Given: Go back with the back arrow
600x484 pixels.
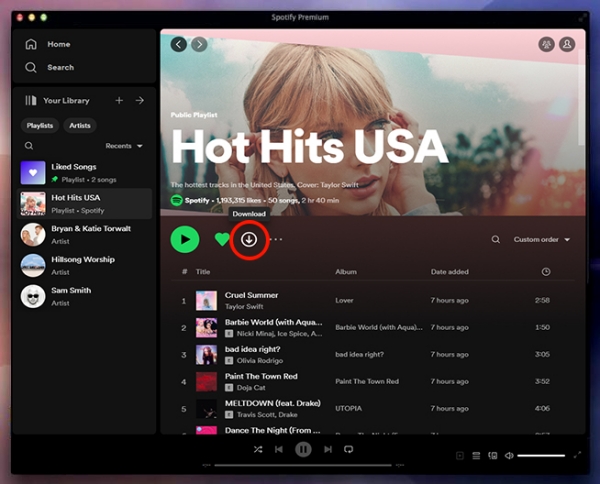Looking at the screenshot, I should 179,44.
